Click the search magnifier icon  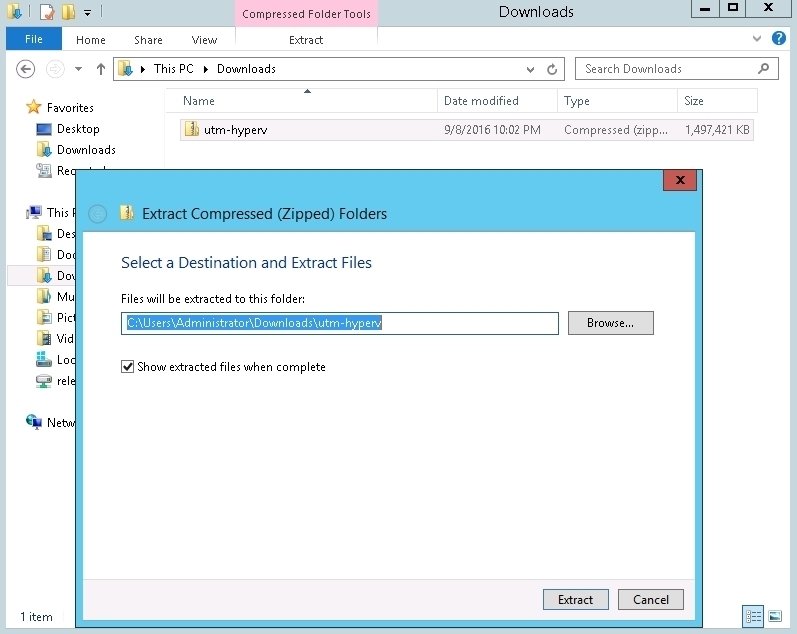click(763, 68)
